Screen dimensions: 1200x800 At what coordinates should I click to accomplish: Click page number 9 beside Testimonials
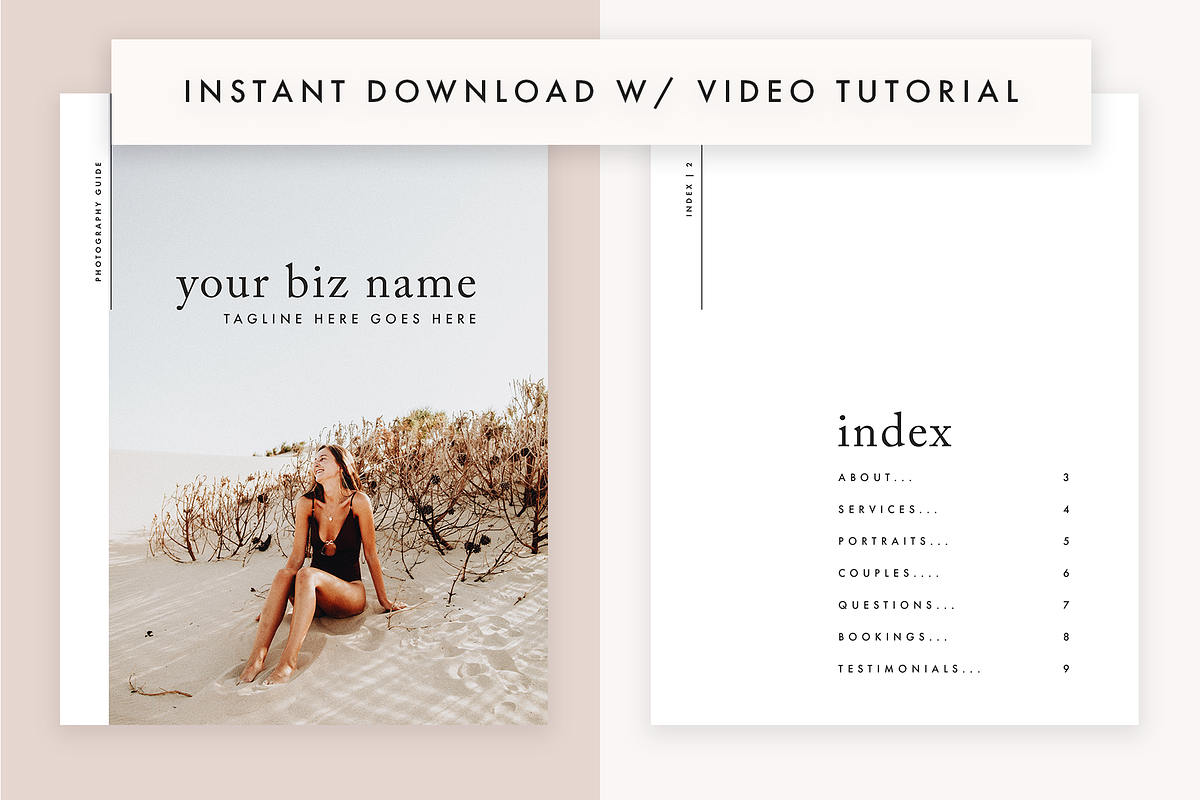point(1067,670)
